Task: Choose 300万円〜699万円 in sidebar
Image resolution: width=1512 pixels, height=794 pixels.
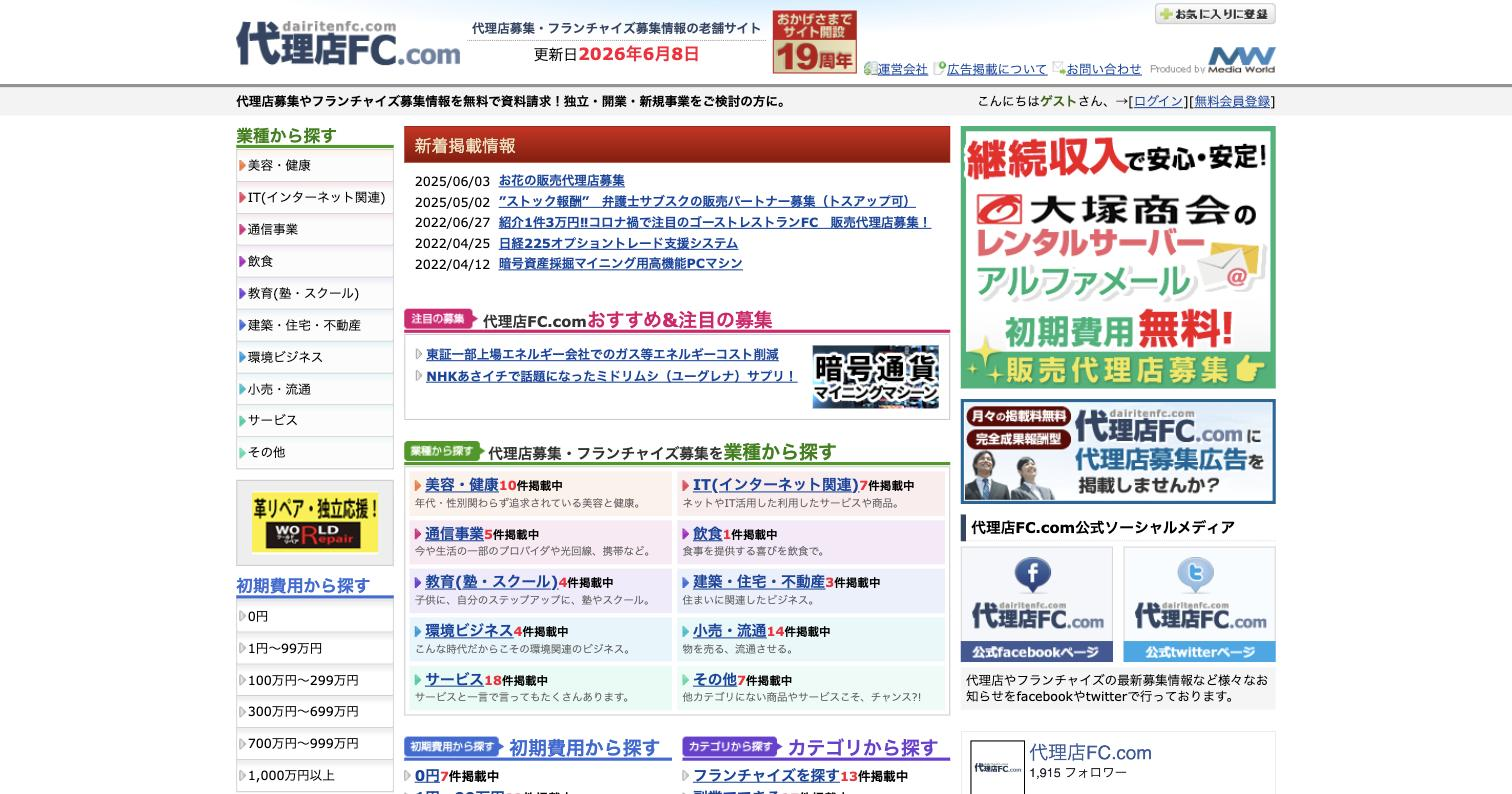Action: [315, 711]
